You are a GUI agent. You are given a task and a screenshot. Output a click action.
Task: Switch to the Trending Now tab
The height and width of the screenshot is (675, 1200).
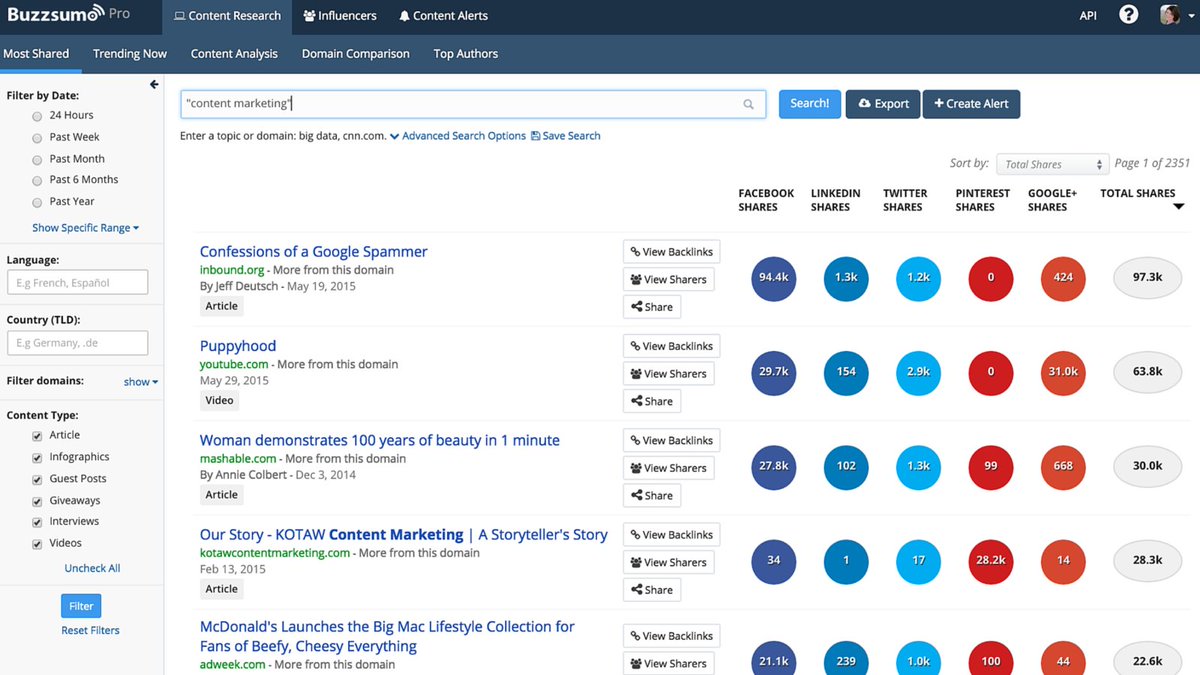[x=129, y=53]
